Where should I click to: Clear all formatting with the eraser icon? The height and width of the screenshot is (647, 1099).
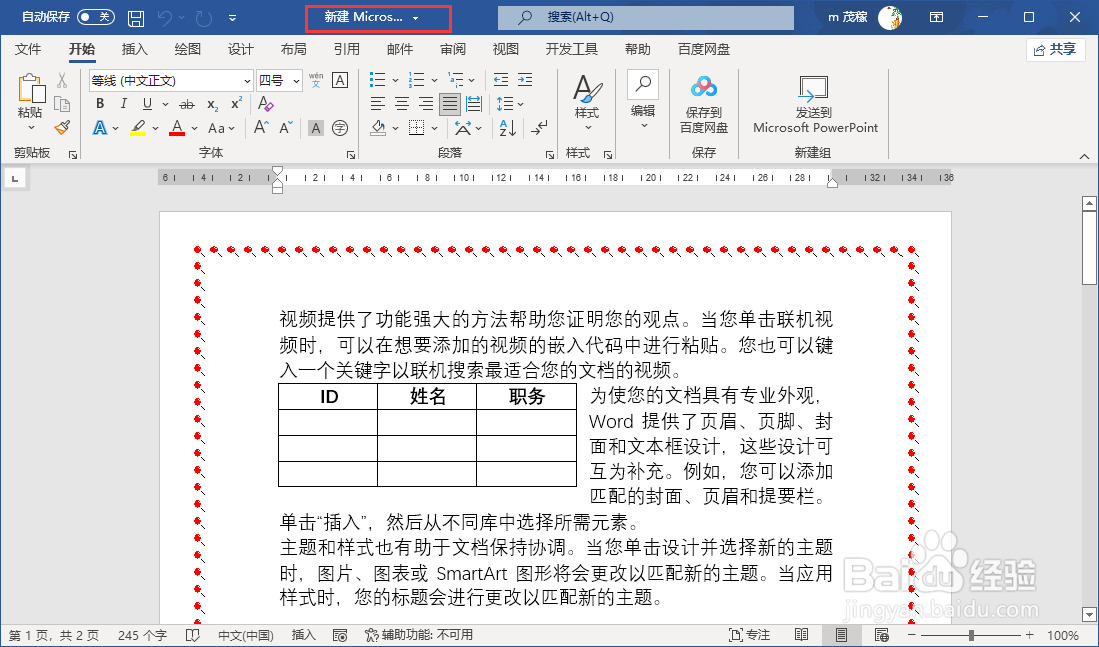(x=265, y=103)
